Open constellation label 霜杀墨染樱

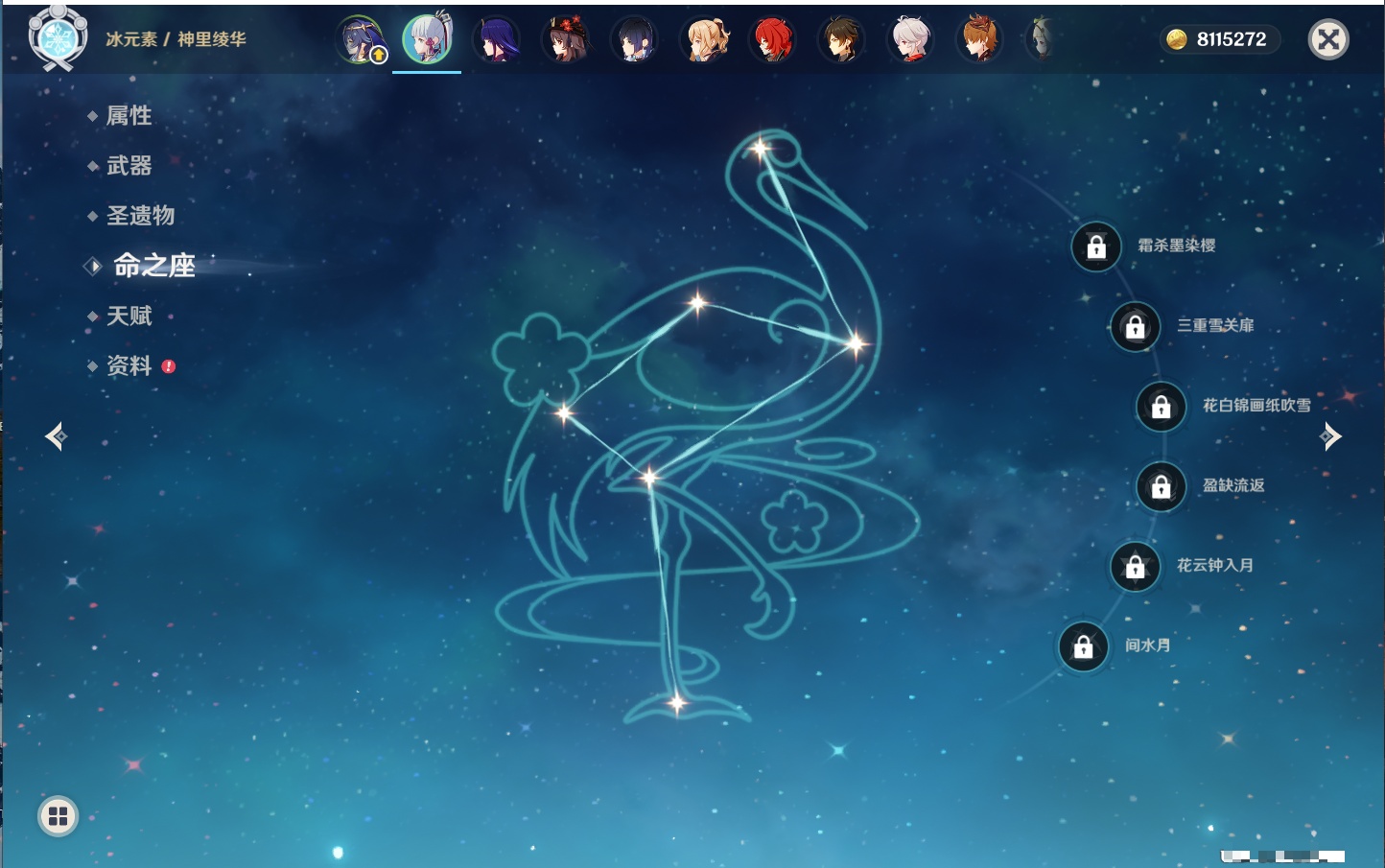1177,246
